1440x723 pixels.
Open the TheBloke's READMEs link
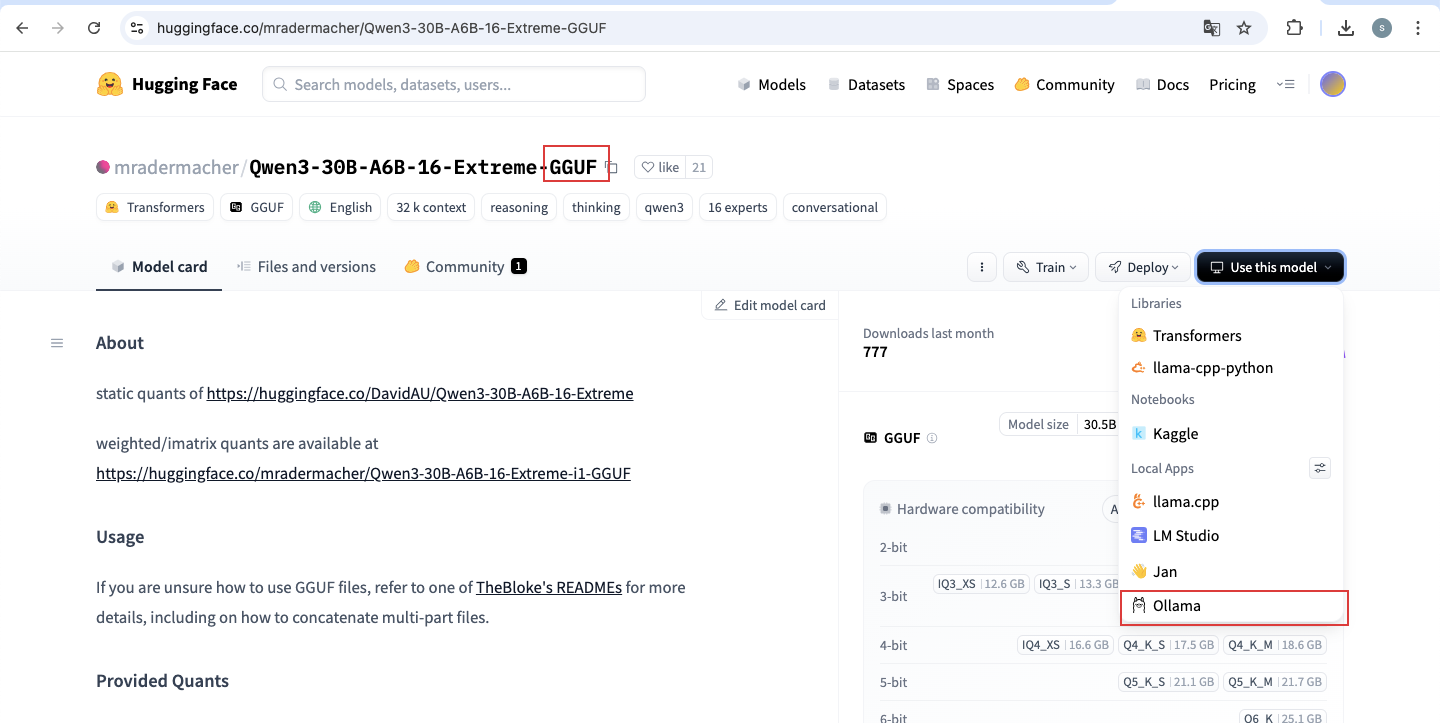(549, 587)
